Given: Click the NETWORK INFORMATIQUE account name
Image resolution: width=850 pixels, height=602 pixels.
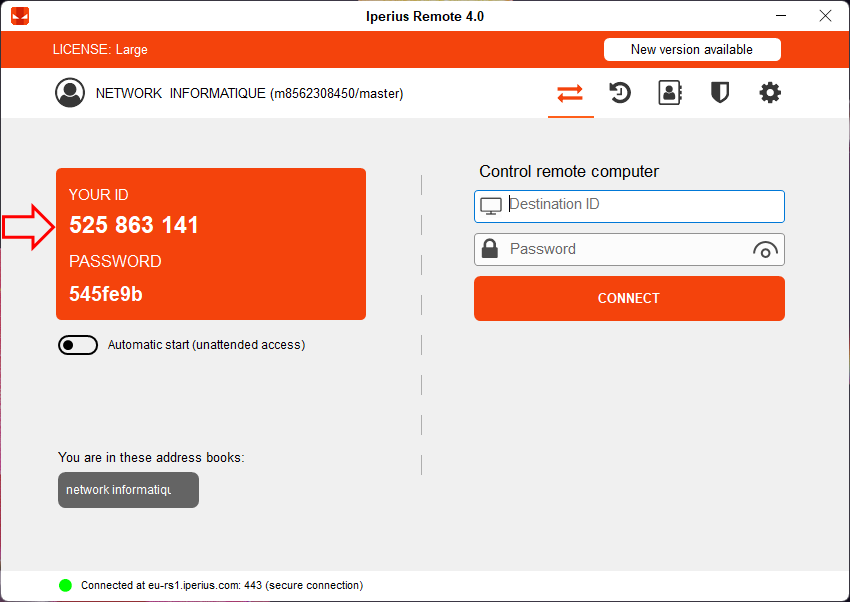Looking at the screenshot, I should click(249, 94).
